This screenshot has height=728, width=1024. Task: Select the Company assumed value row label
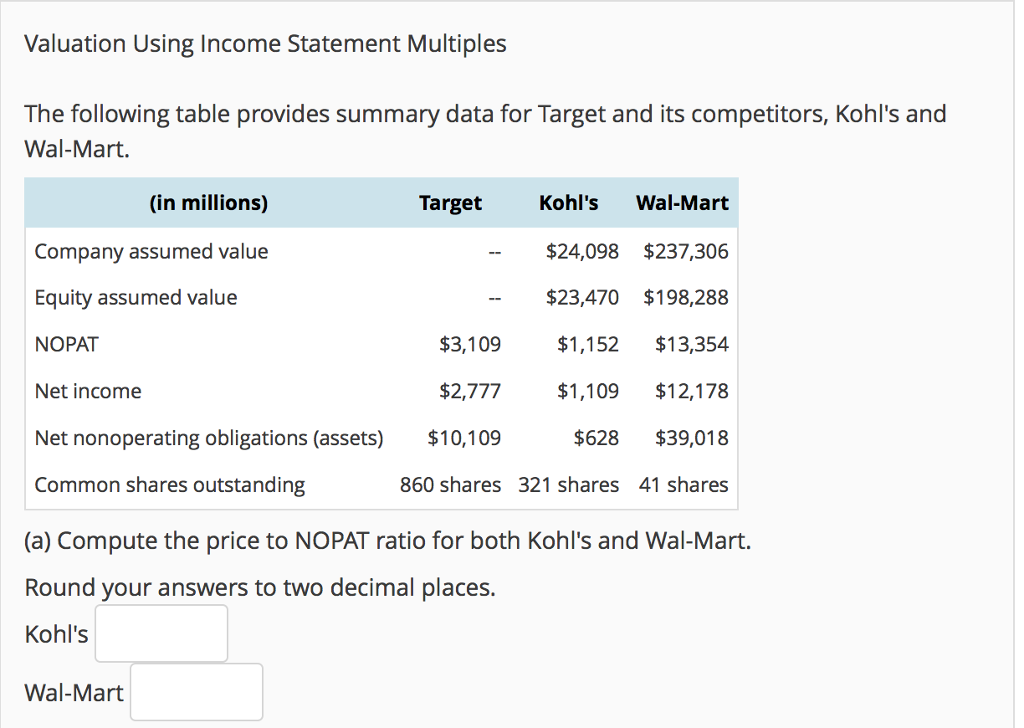(x=151, y=251)
